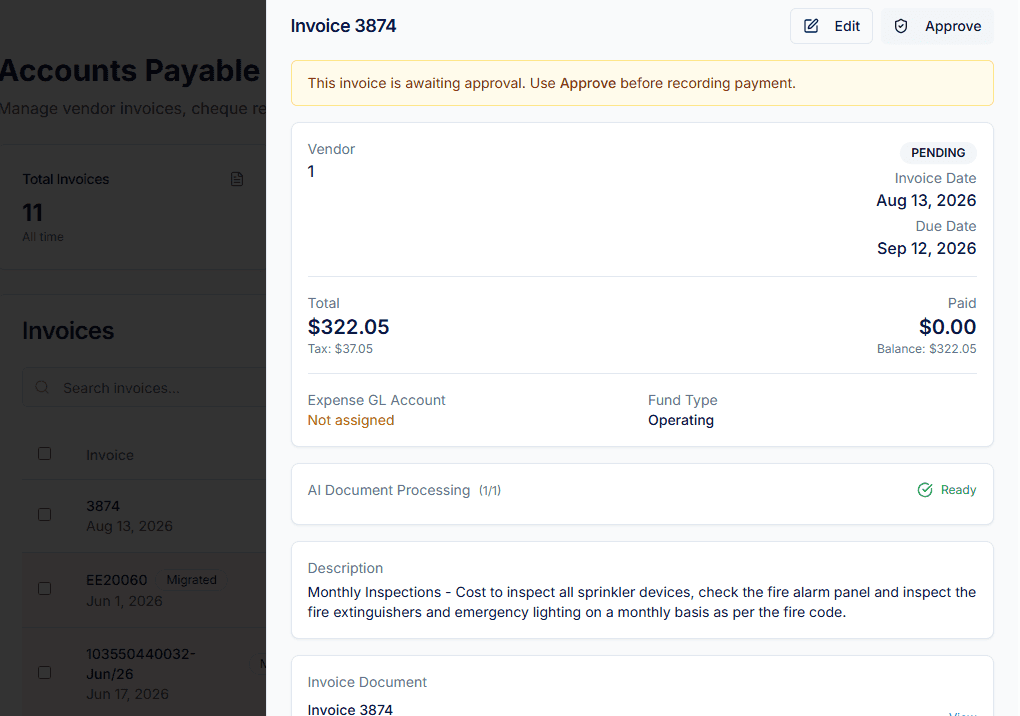Select invoice row 103550440032-Jun/26
Viewport: 1020px width, 716px height.
coord(144,673)
